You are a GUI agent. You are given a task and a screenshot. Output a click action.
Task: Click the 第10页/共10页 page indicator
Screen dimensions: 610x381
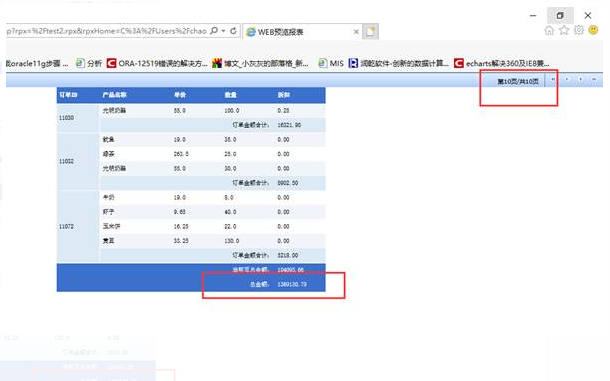518,81
